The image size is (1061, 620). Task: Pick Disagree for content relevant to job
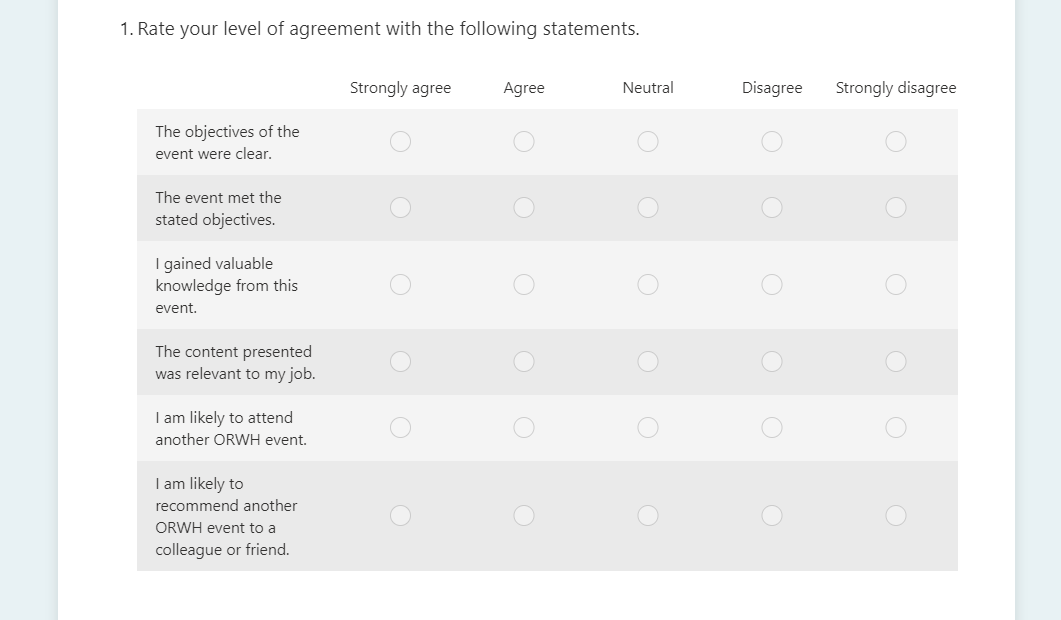tap(772, 362)
